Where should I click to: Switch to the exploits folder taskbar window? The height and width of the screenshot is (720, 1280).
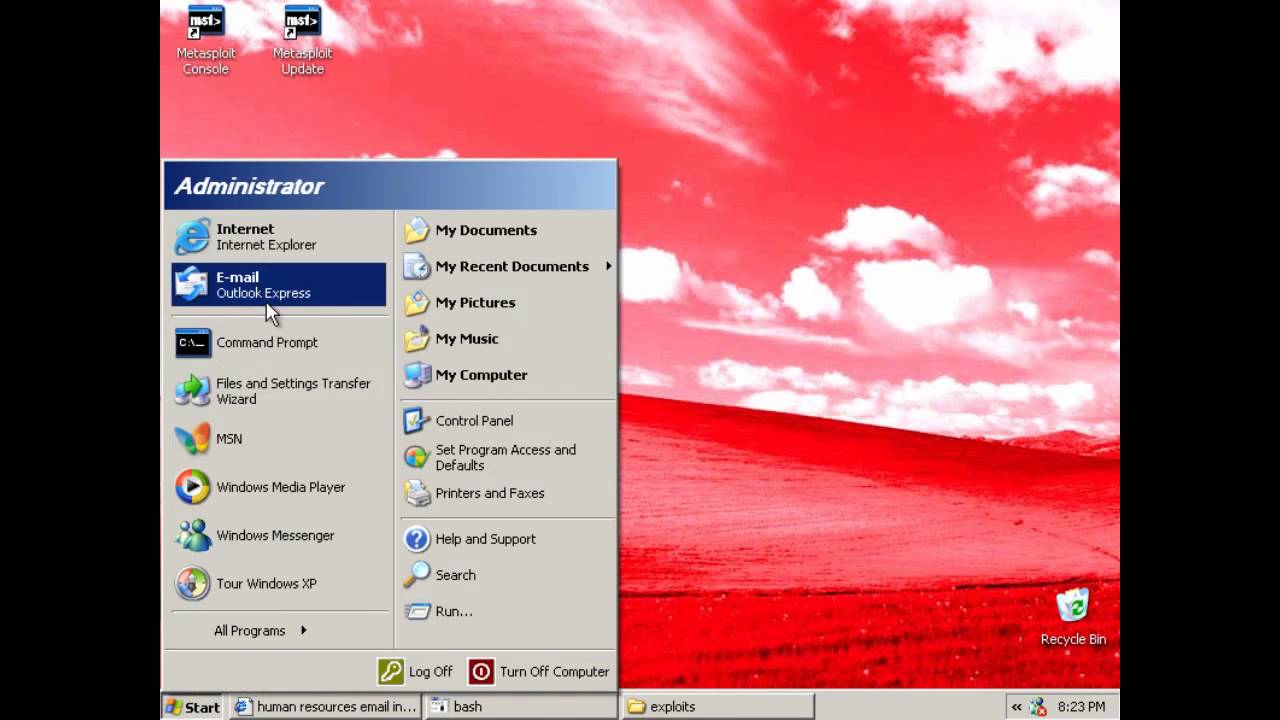tap(717, 707)
